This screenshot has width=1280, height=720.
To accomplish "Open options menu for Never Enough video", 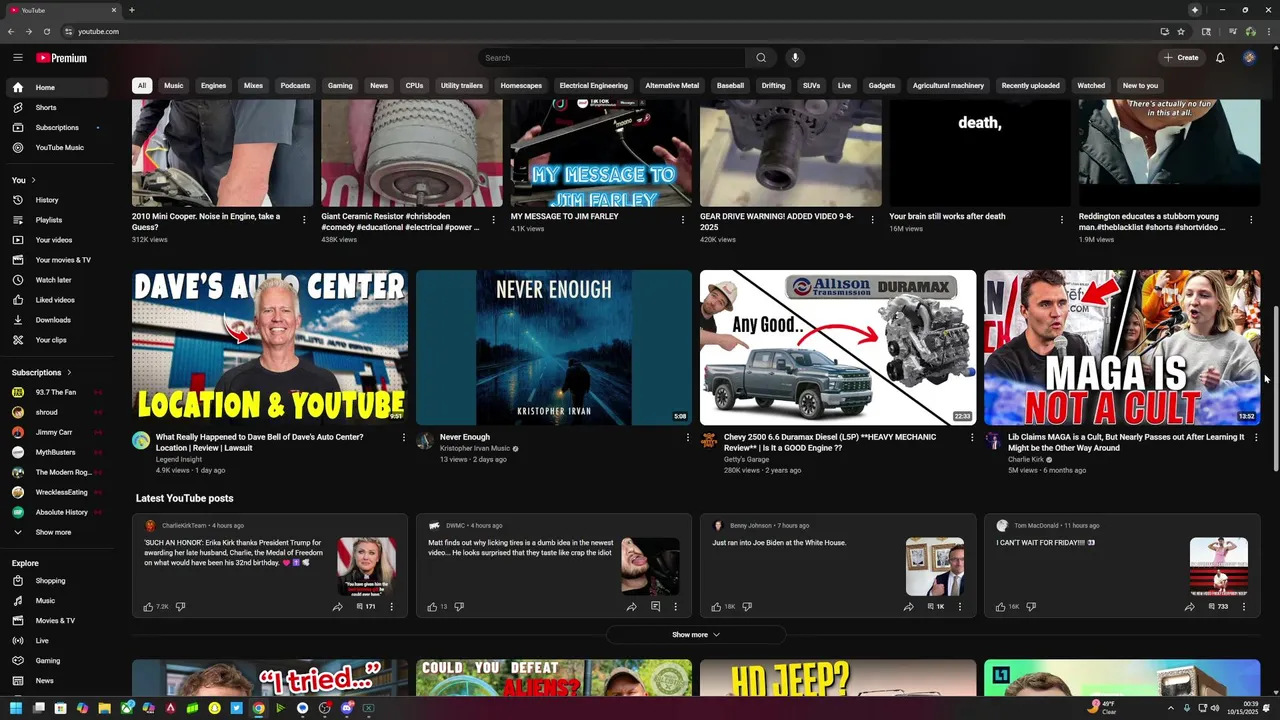I will tap(687, 438).
